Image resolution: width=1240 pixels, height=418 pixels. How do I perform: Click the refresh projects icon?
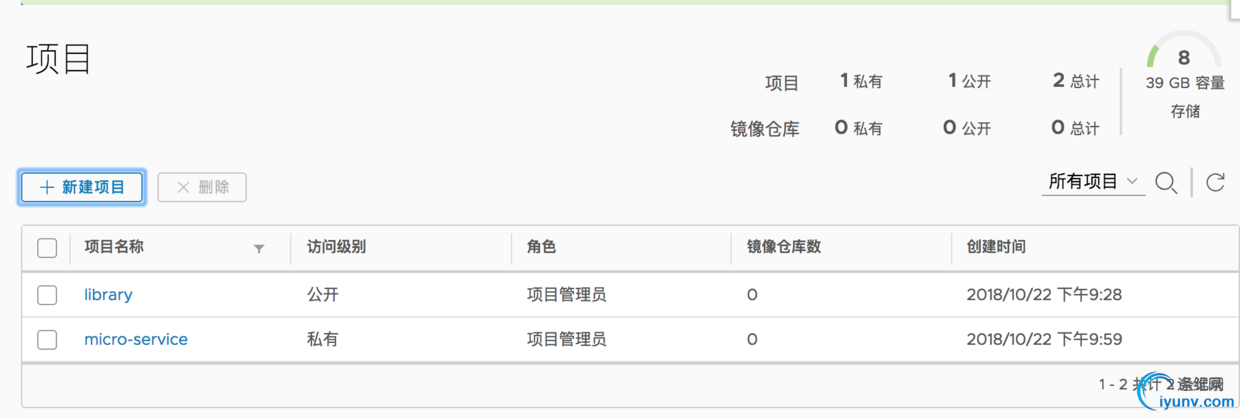coord(1215,182)
